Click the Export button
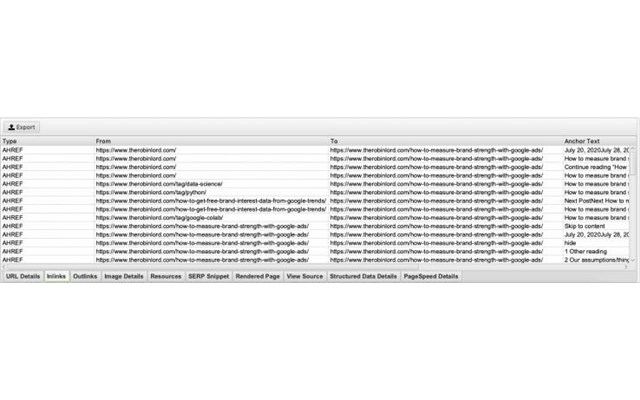 [x=22, y=127]
